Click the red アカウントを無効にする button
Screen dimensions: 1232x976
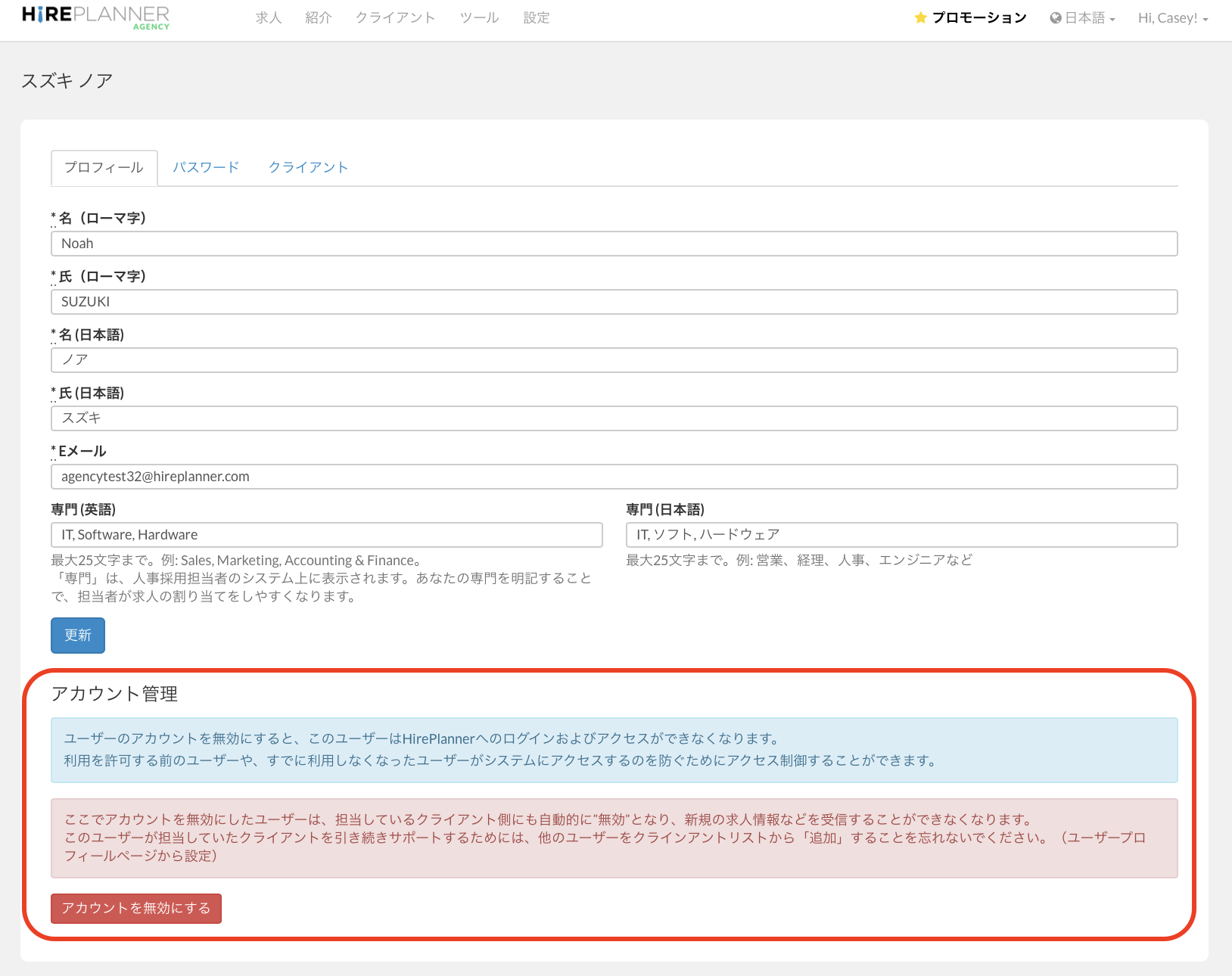136,908
